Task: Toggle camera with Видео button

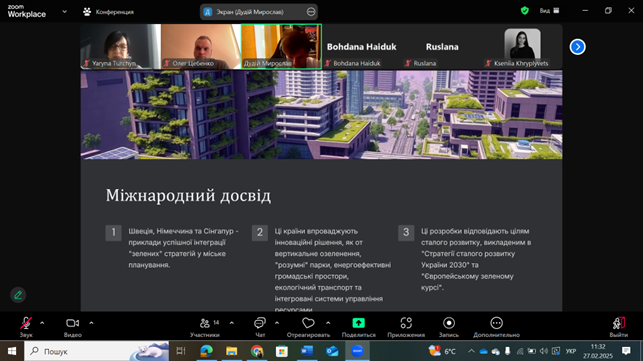Action: pyautogui.click(x=73, y=327)
